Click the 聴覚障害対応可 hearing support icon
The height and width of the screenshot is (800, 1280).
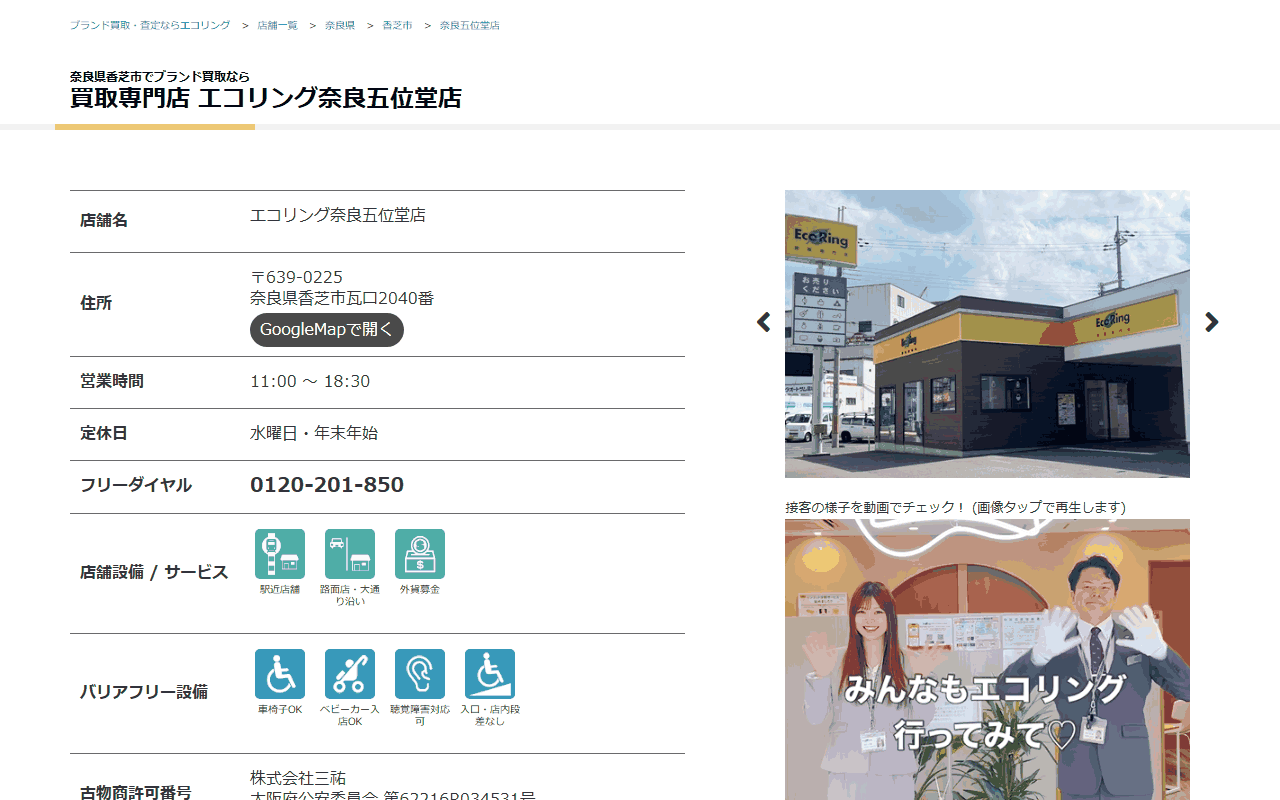pos(420,674)
